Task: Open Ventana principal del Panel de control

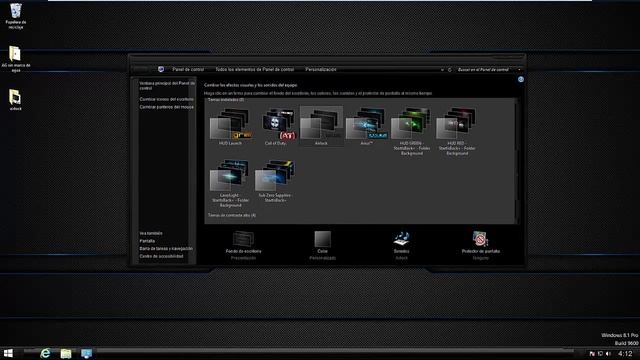Action: click(167, 85)
